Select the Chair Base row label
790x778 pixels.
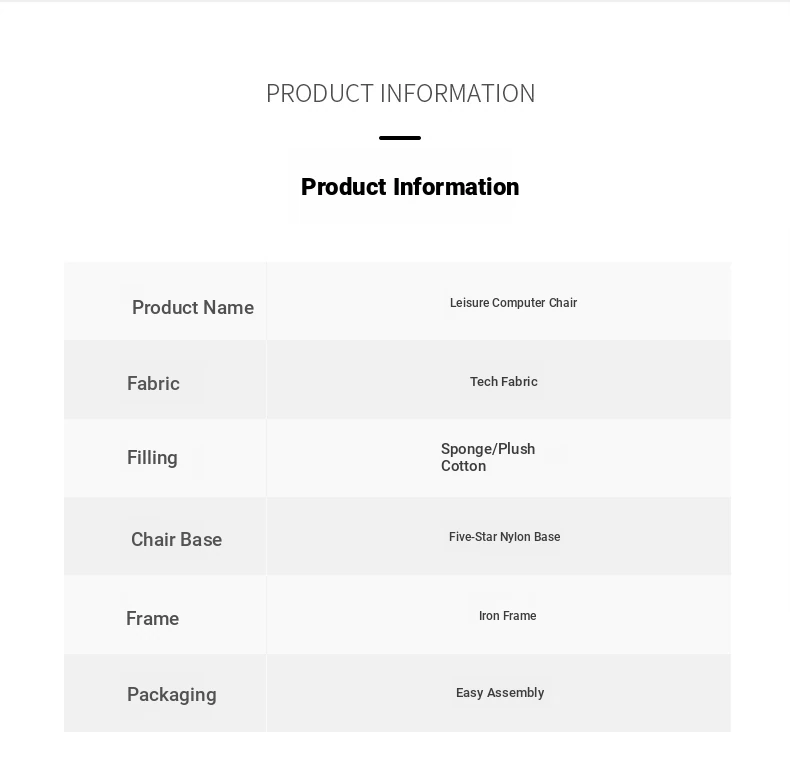(x=176, y=540)
